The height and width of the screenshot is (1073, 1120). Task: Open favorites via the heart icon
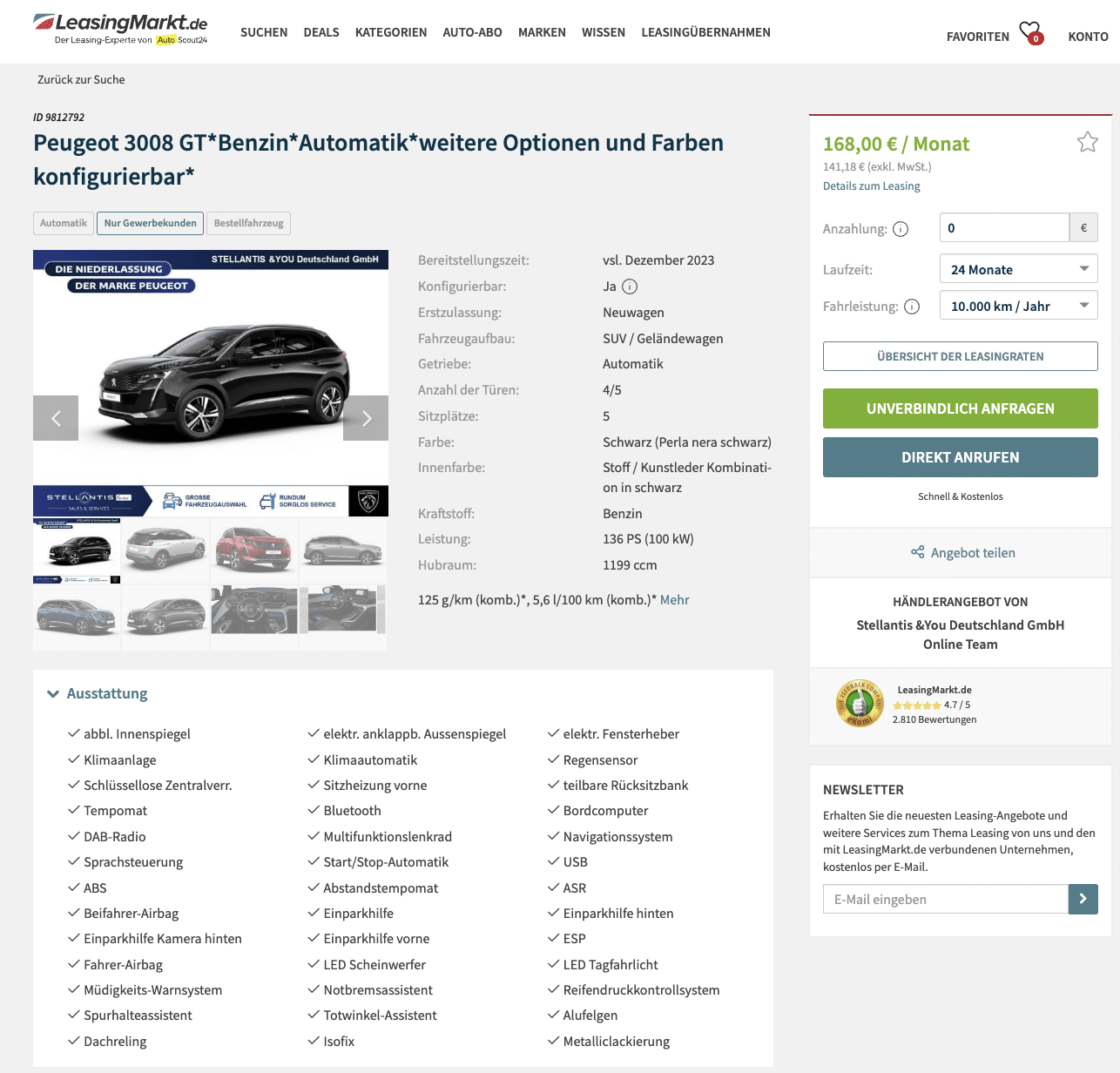(x=1031, y=33)
